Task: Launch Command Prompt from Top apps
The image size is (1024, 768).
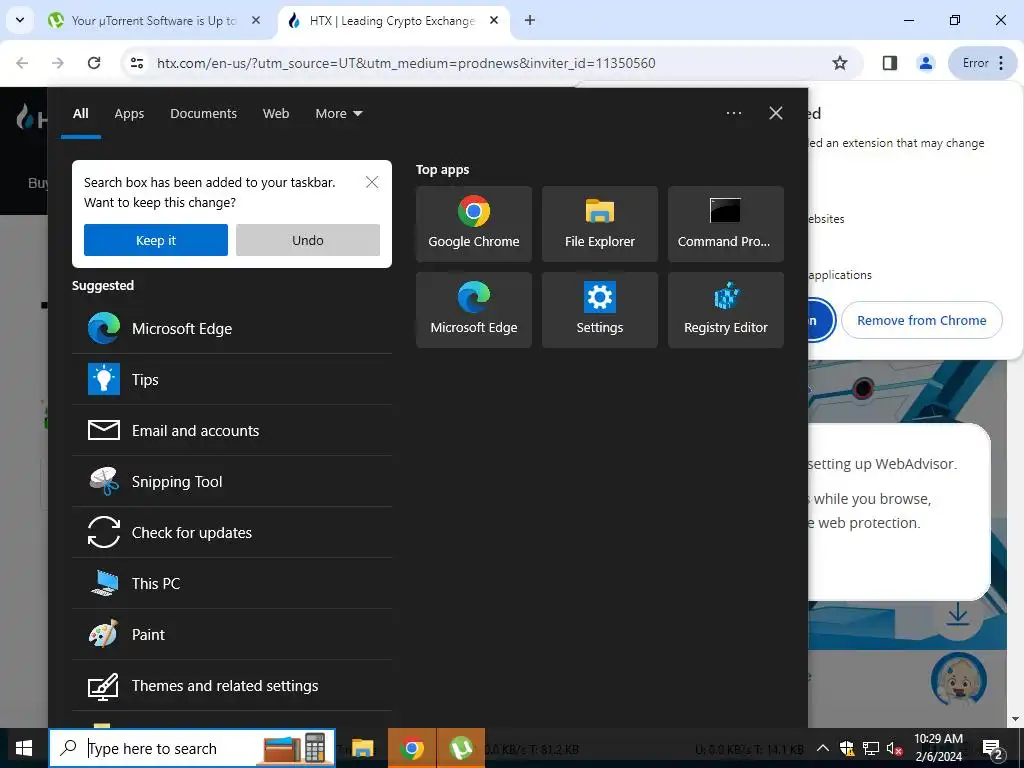Action: coord(726,224)
